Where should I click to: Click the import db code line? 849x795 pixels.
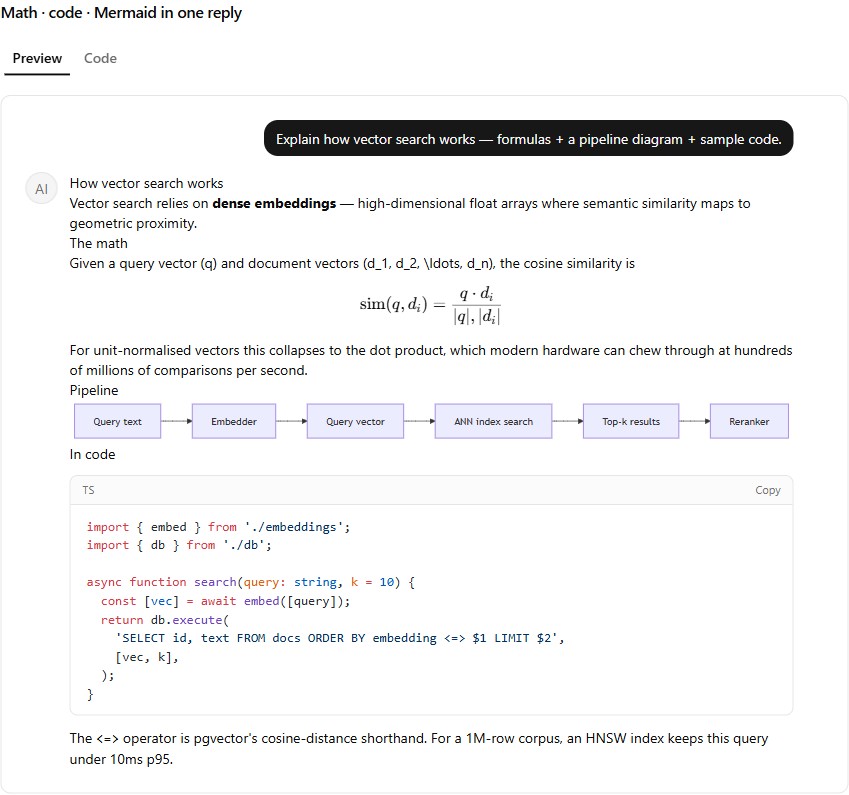pos(179,545)
